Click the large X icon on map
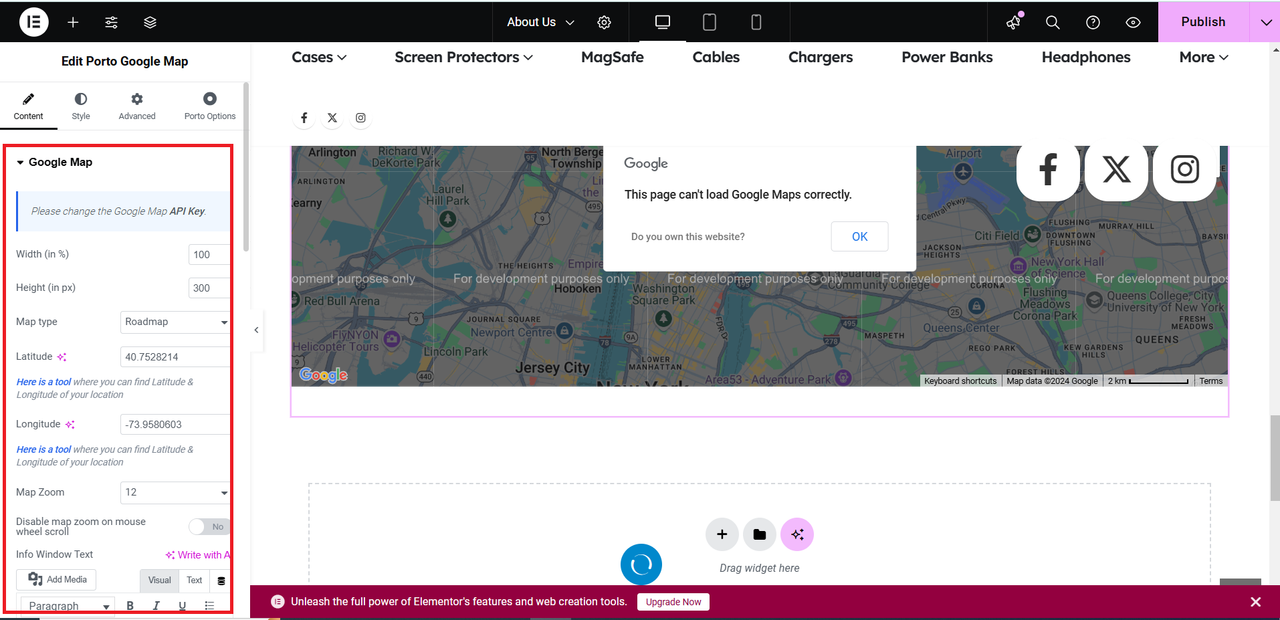 [x=1116, y=169]
